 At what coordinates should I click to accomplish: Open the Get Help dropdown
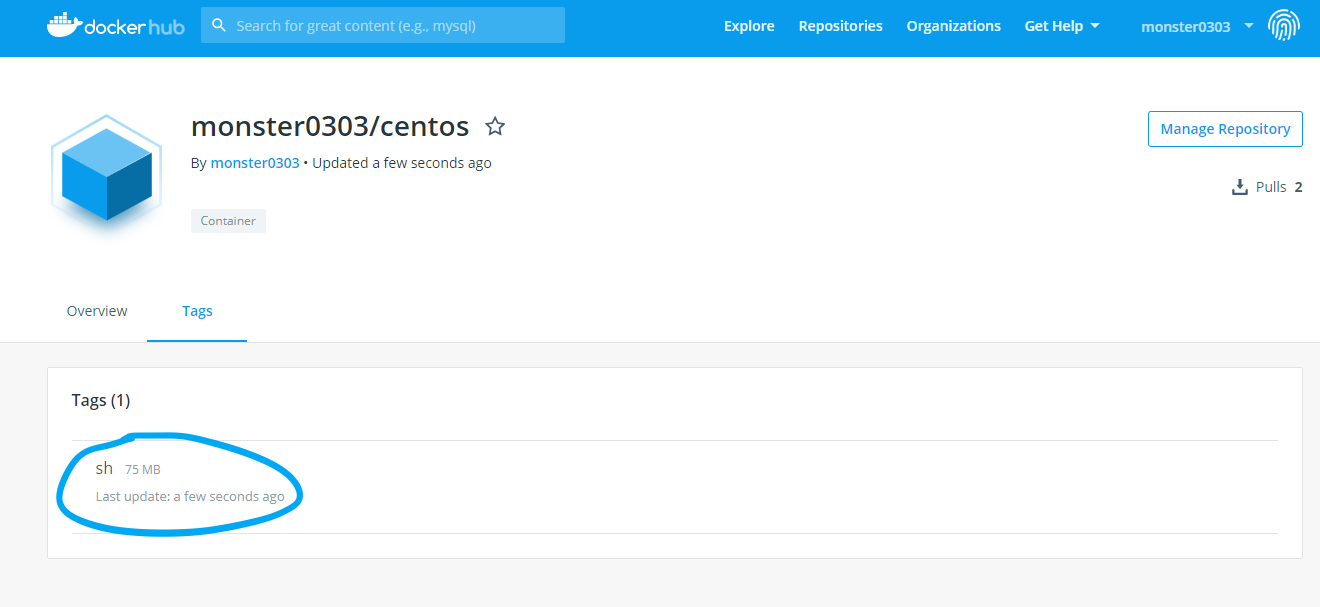(x=1062, y=26)
